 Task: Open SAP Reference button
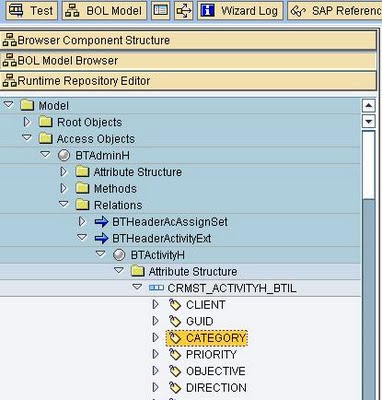pyautogui.click(x=335, y=11)
